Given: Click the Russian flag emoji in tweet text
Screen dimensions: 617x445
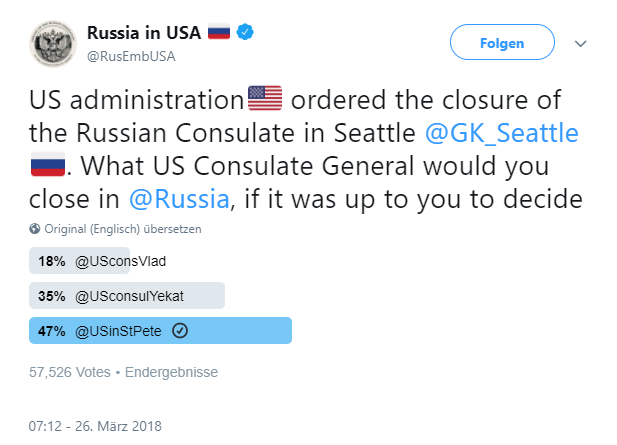Looking at the screenshot, I should click(47, 165).
